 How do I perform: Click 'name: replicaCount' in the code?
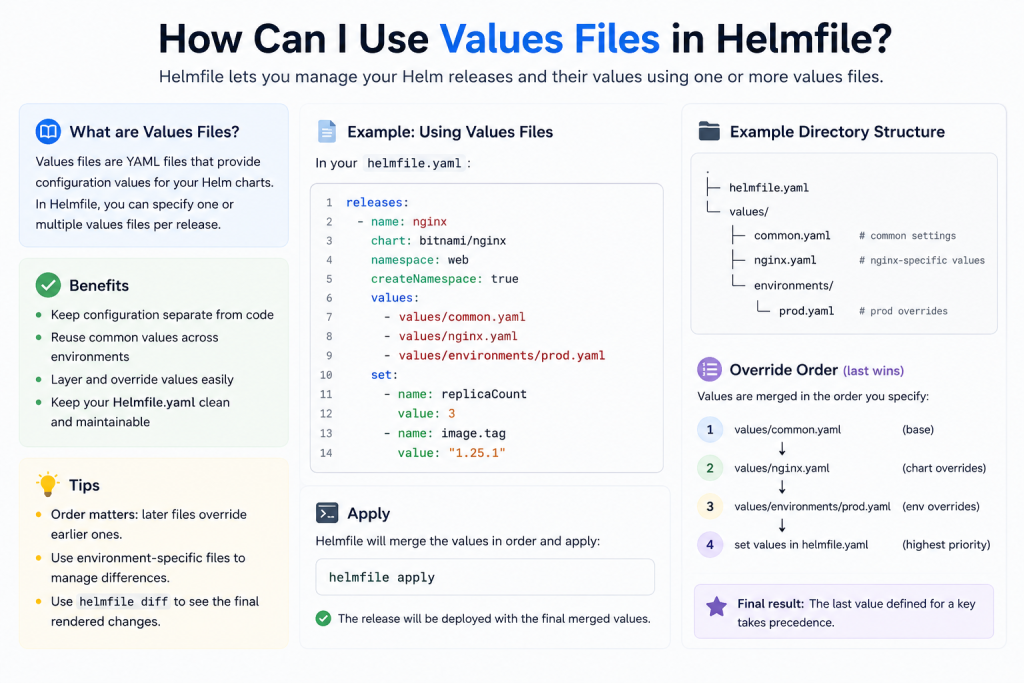coord(462,394)
